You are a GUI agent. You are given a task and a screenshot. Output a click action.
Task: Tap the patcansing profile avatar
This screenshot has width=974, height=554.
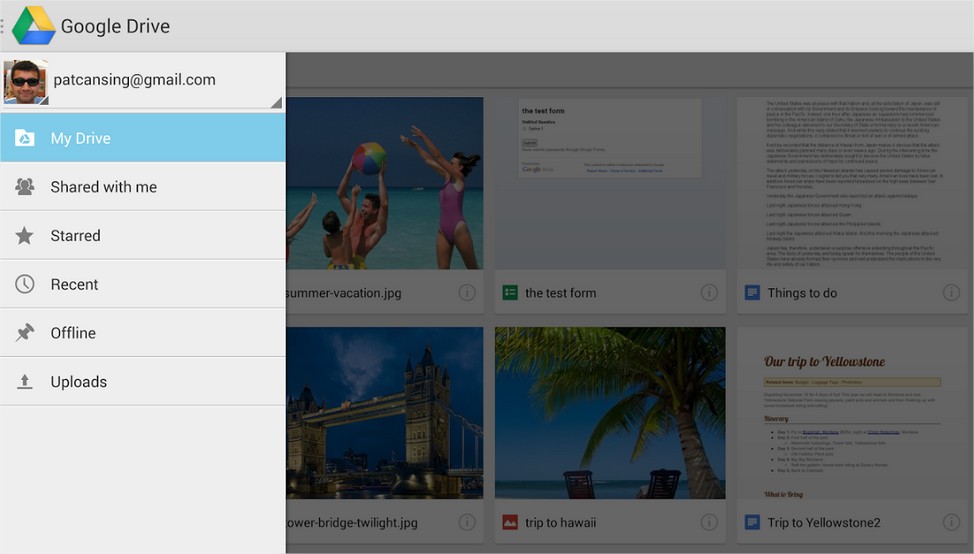pos(25,82)
